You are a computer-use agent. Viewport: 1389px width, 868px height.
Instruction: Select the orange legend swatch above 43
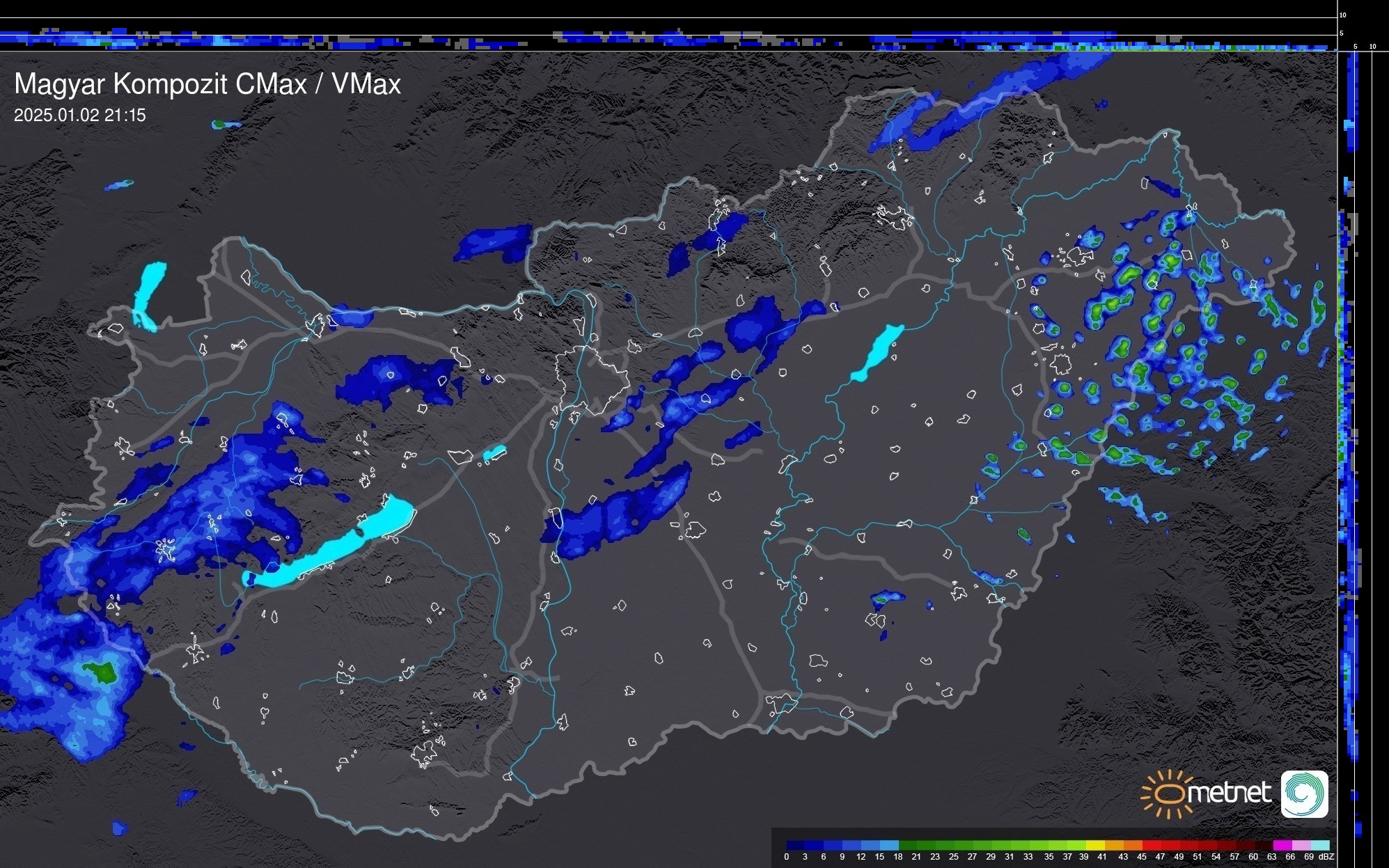pyautogui.click(x=1133, y=845)
